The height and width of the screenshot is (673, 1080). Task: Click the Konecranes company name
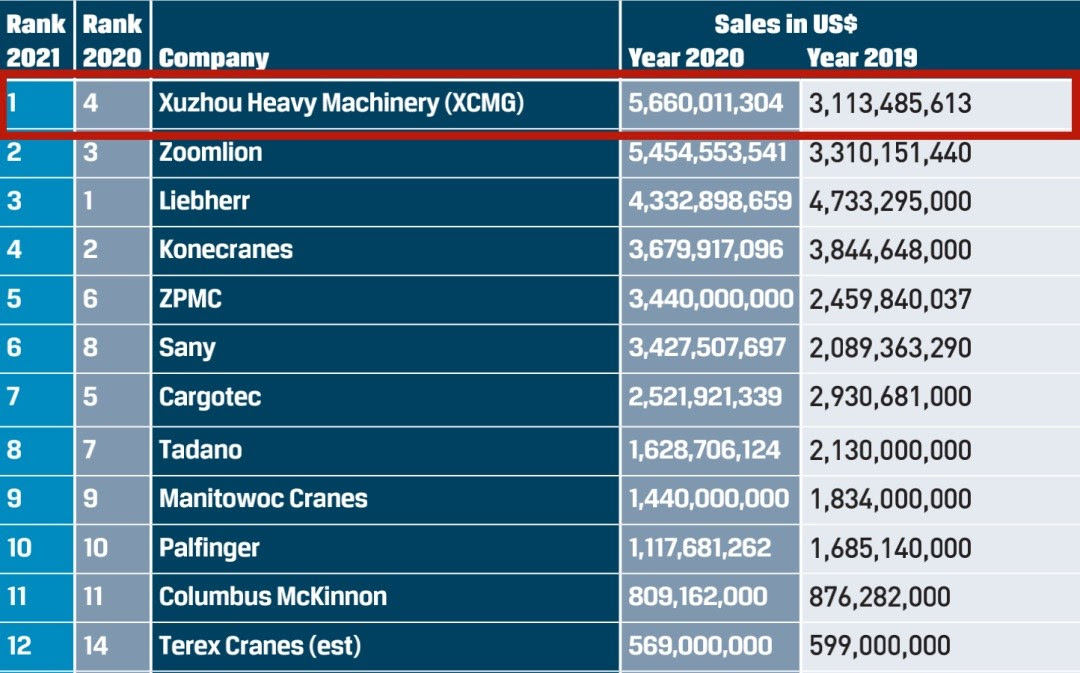coord(226,249)
